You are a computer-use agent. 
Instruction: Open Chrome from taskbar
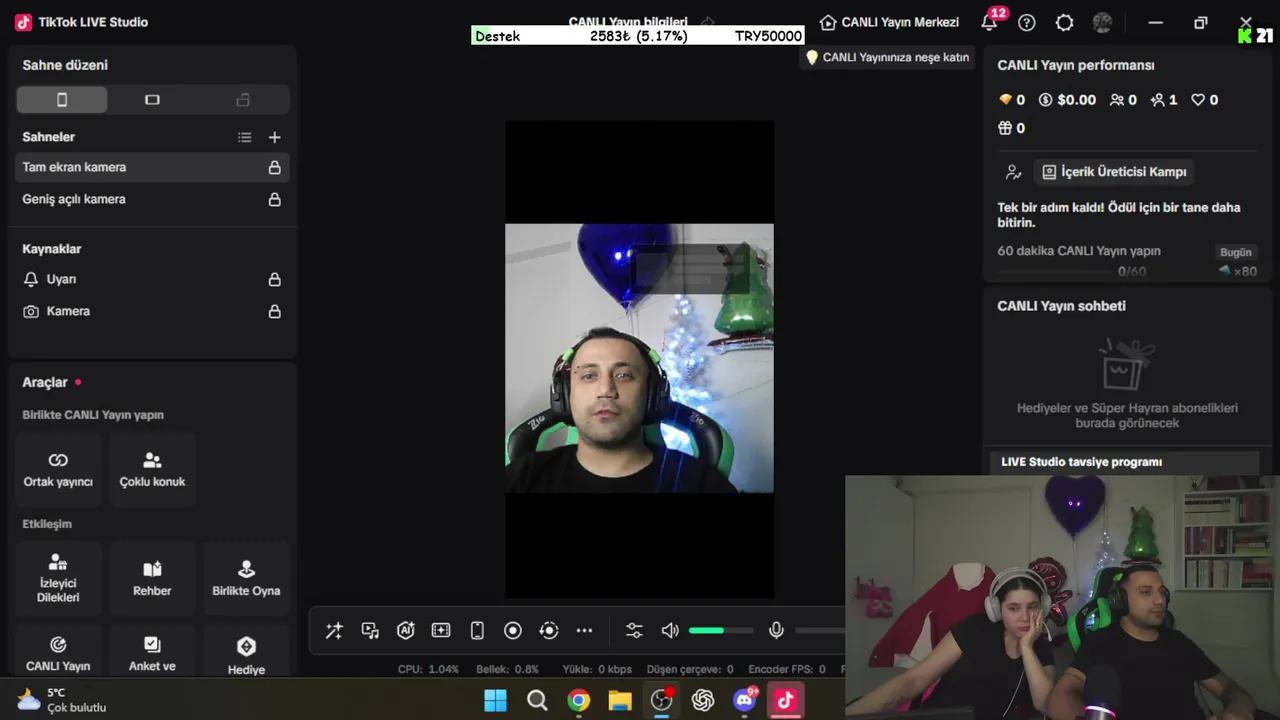click(x=579, y=700)
